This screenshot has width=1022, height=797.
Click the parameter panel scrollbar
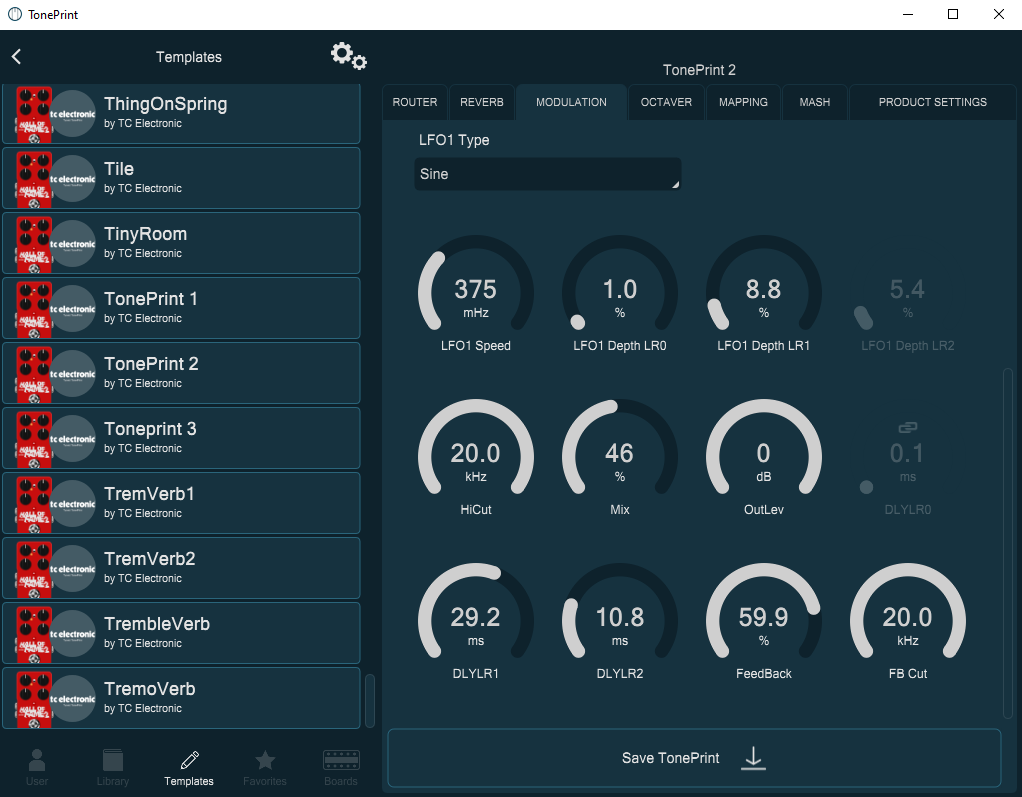click(1008, 544)
